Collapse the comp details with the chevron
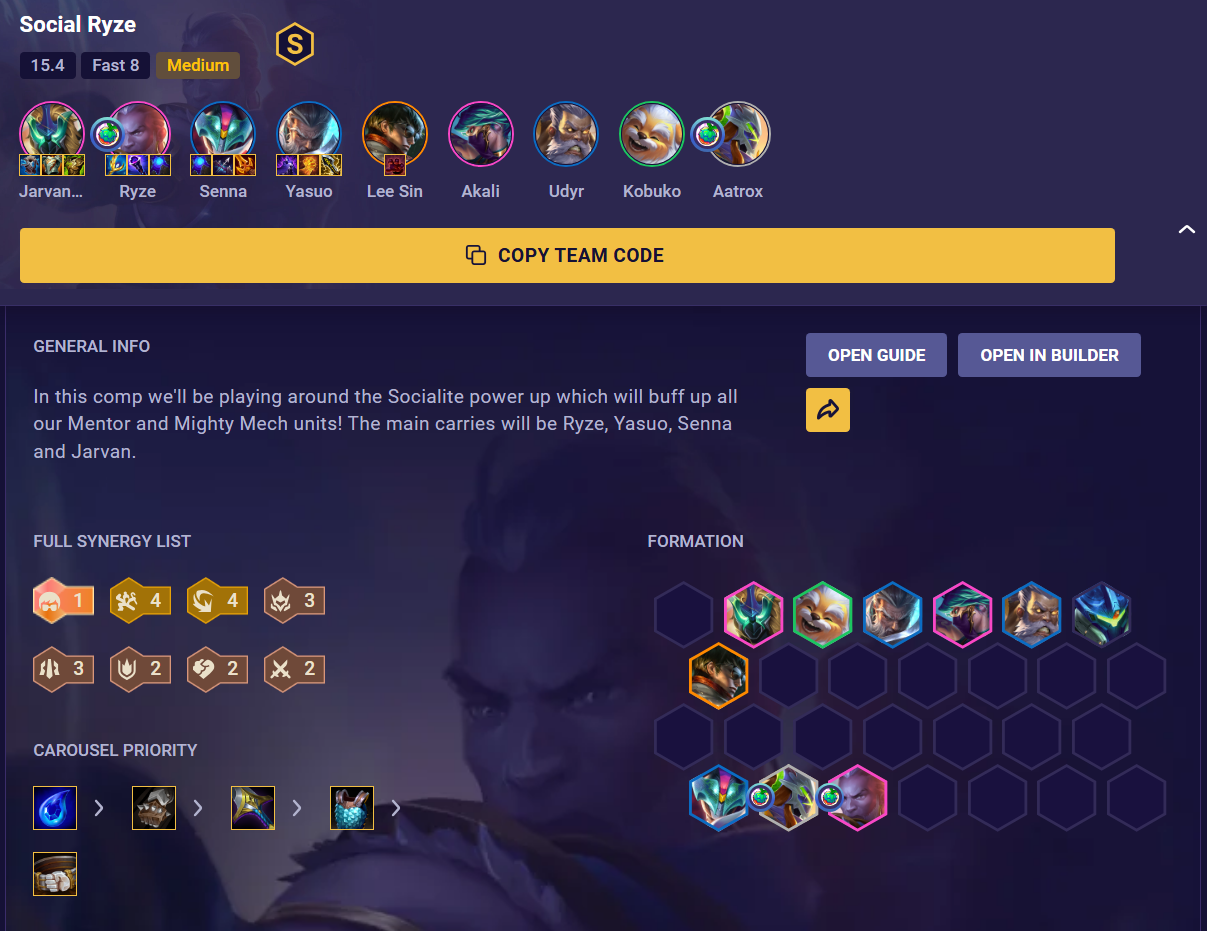This screenshot has height=931, width=1207. 1186,229
